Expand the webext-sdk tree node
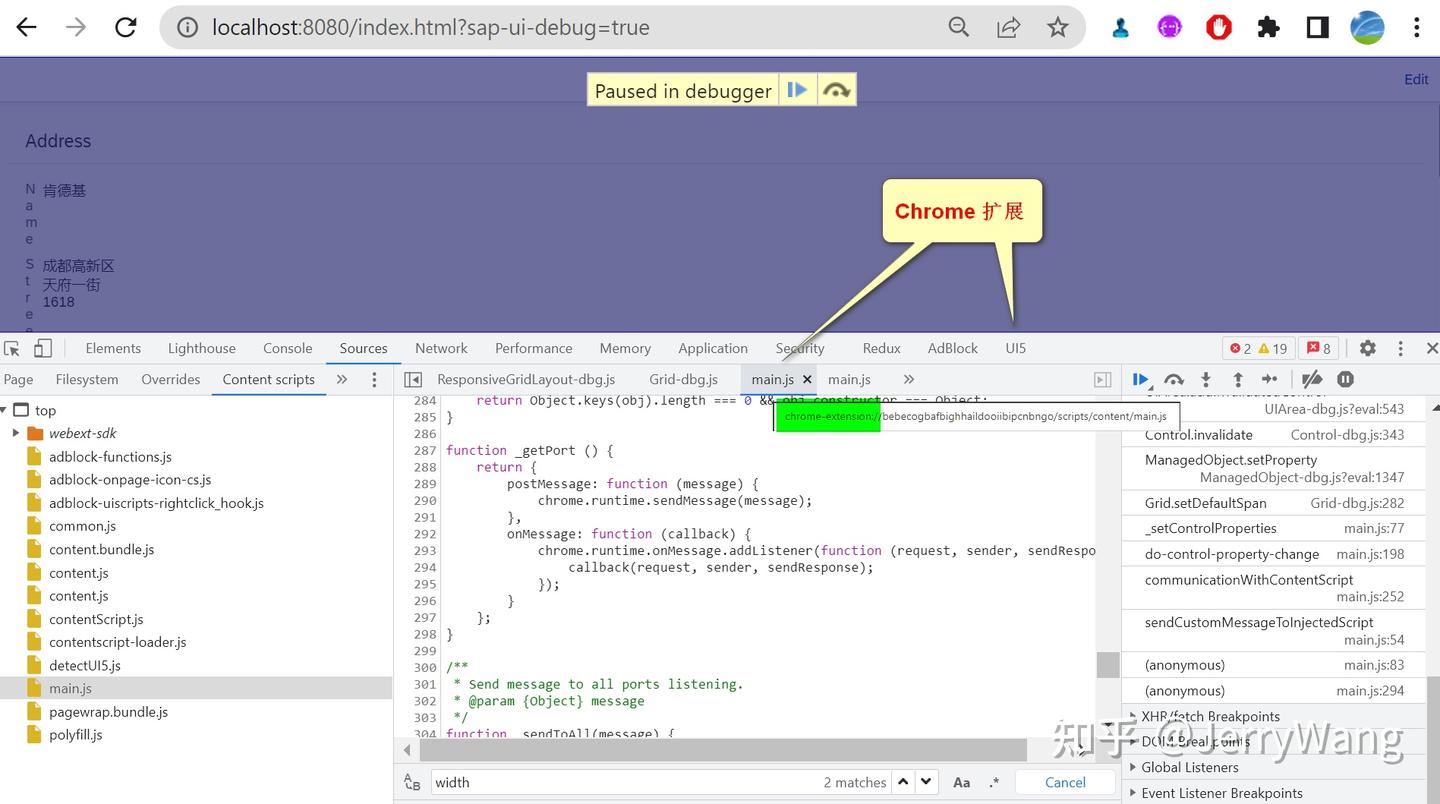Screen dimensions: 1440x804 (x=17, y=434)
